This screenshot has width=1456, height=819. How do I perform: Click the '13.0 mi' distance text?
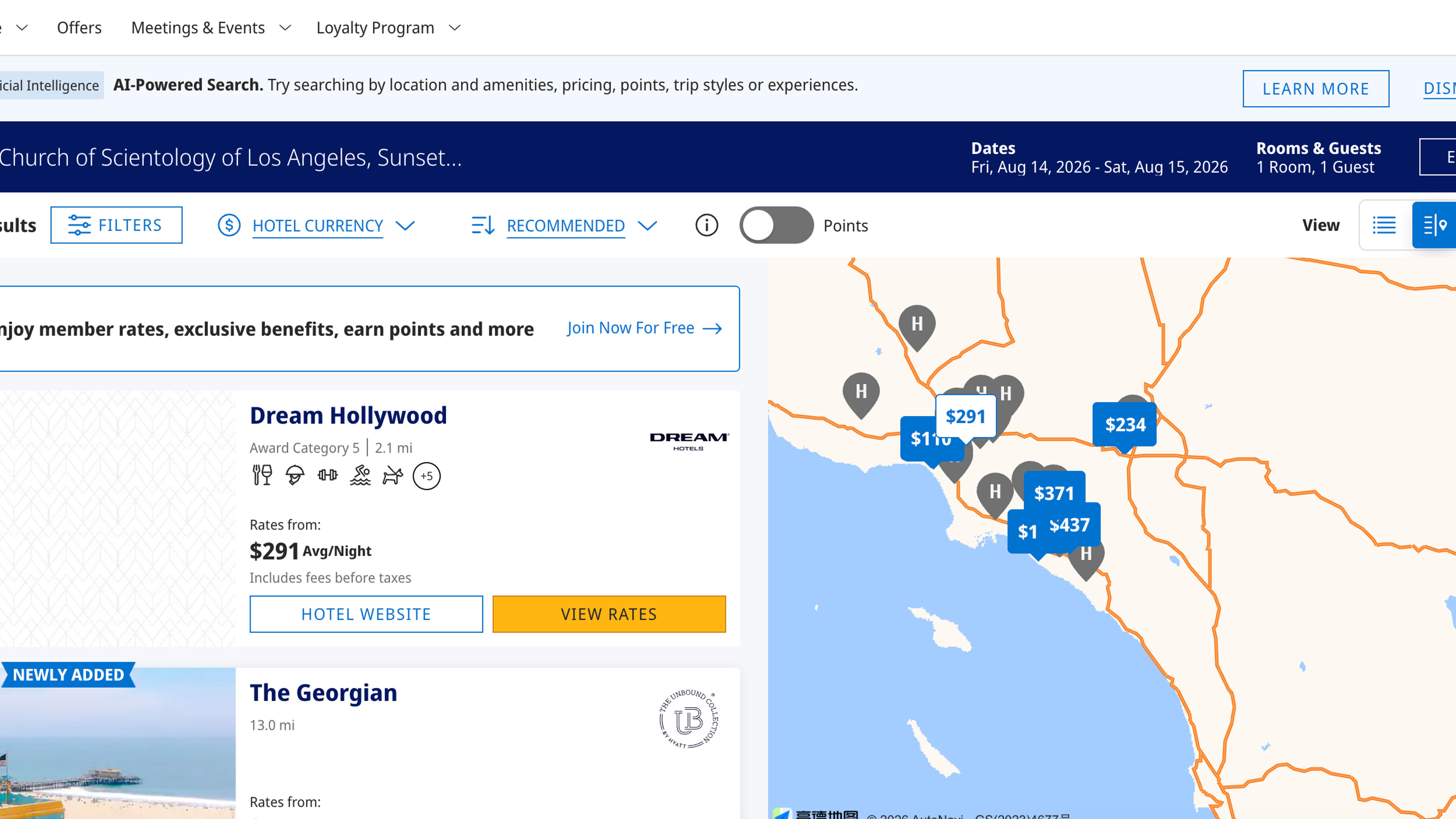click(x=272, y=725)
